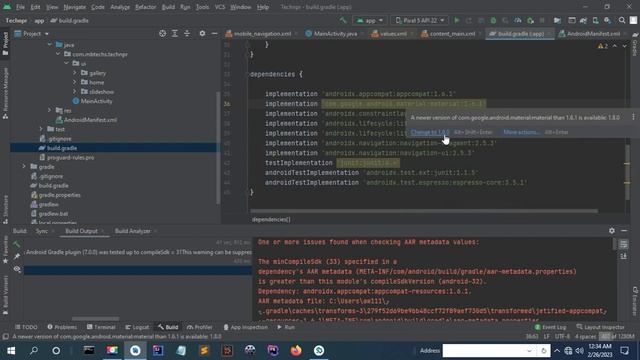Click the editor horizontal scrollbar
The width and height of the screenshot is (640, 360).
coord(424,211)
